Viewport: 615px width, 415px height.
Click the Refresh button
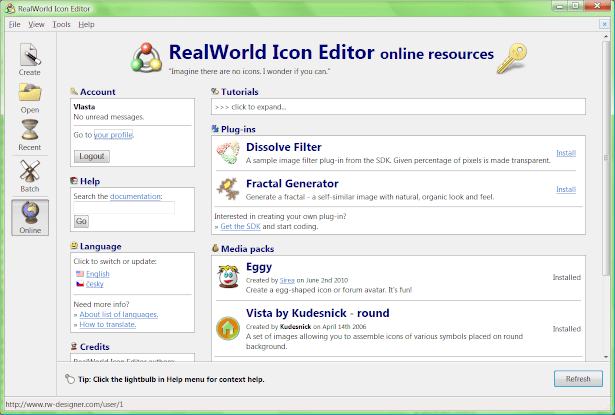578,379
